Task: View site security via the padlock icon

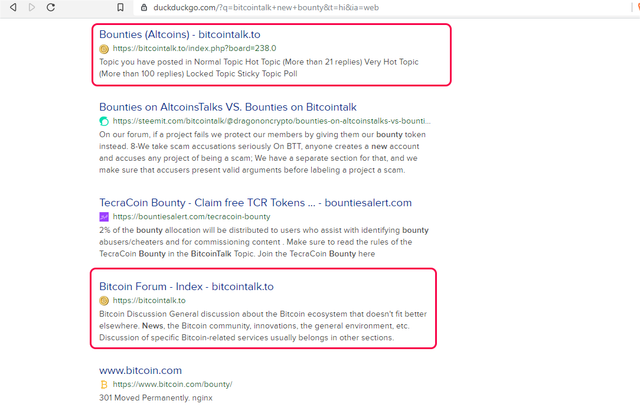Action: [144, 7]
